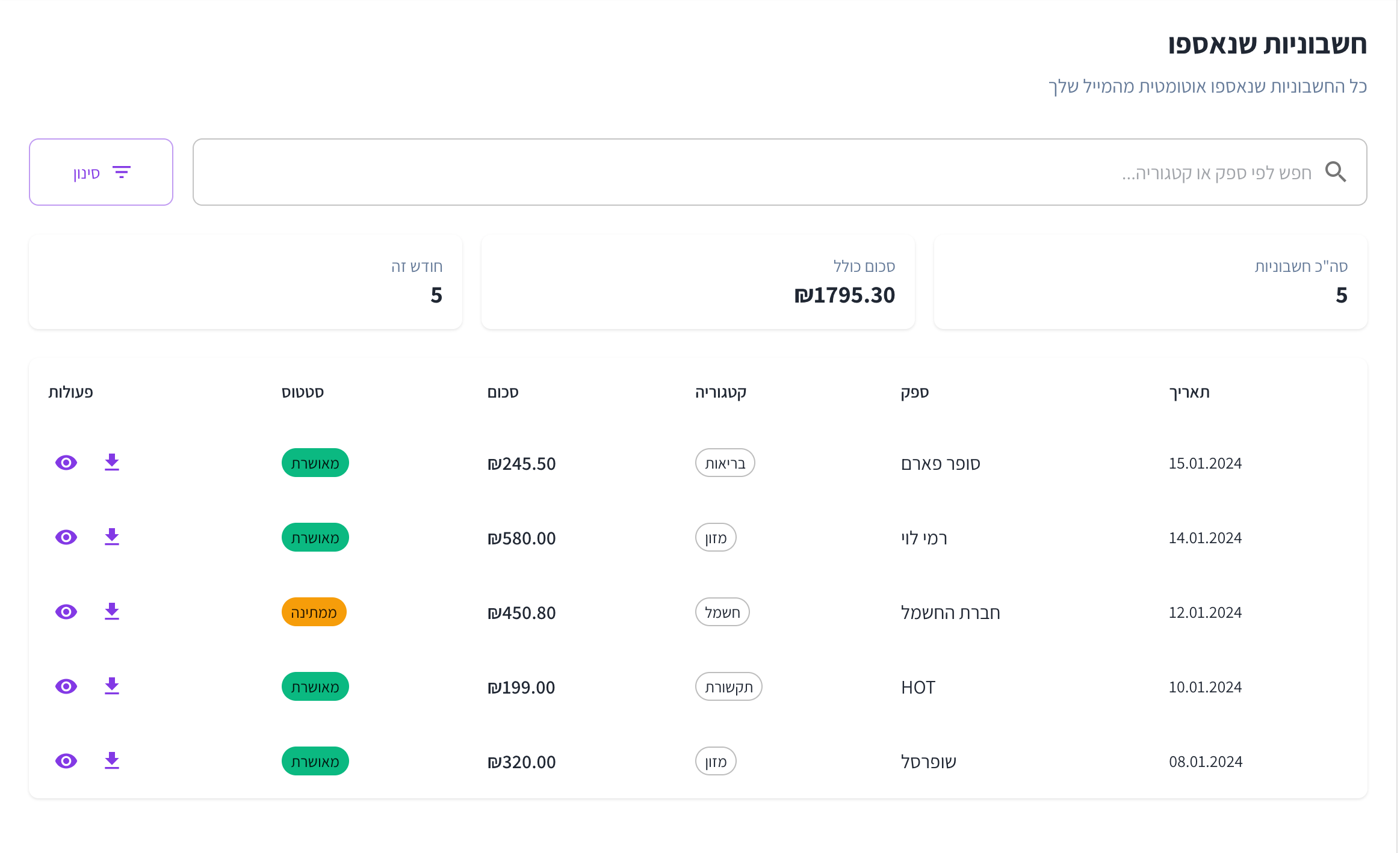Screen dimensions: 1400x853
Task: Click the חשמל category chip
Action: coord(722,612)
